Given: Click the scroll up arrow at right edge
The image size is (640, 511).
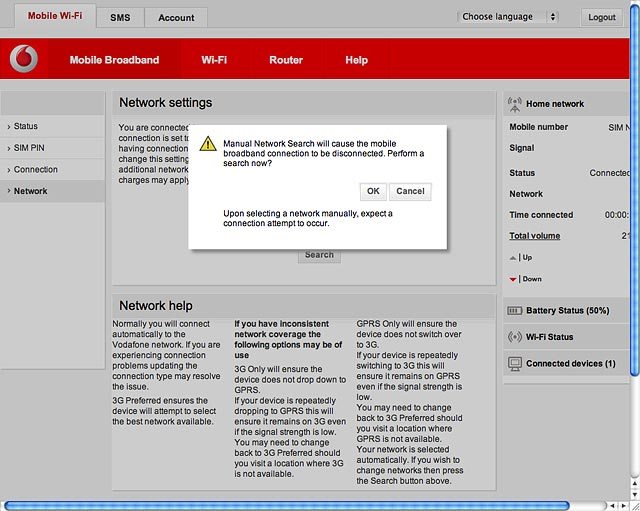Looking at the screenshot, I should click(x=635, y=484).
